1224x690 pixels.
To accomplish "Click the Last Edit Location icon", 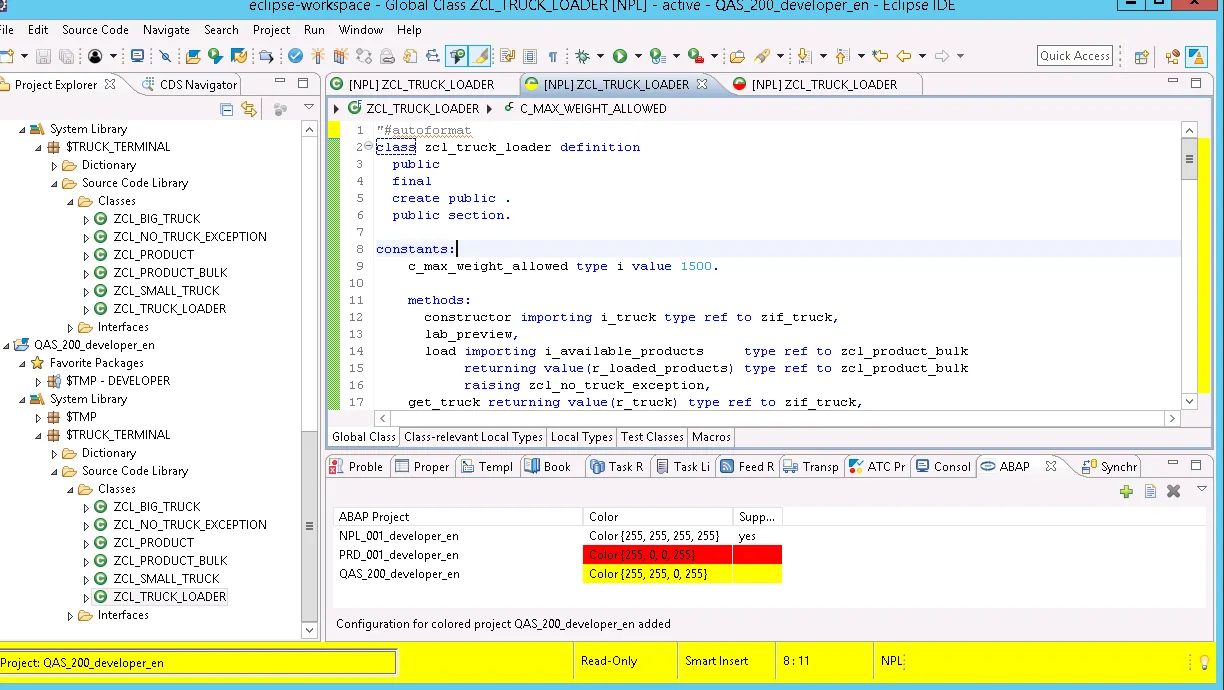I will [x=880, y=56].
